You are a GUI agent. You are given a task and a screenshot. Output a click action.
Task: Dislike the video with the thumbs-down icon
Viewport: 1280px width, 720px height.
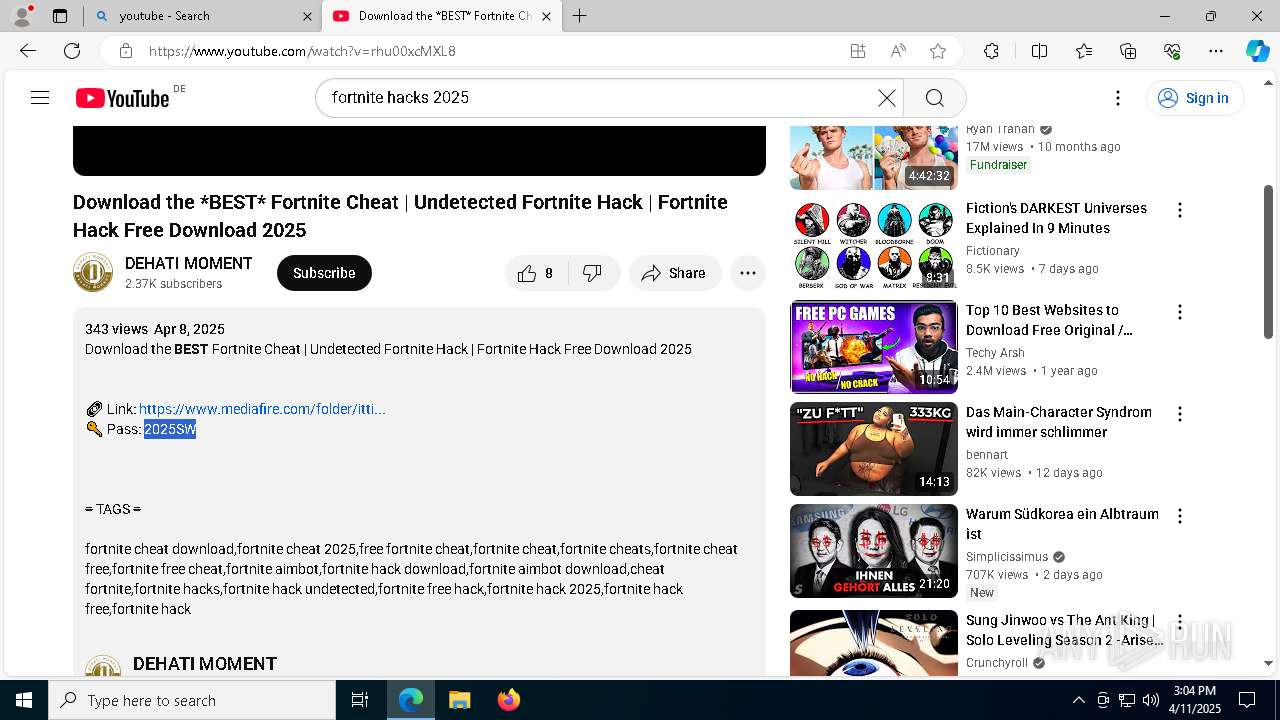coord(594,273)
